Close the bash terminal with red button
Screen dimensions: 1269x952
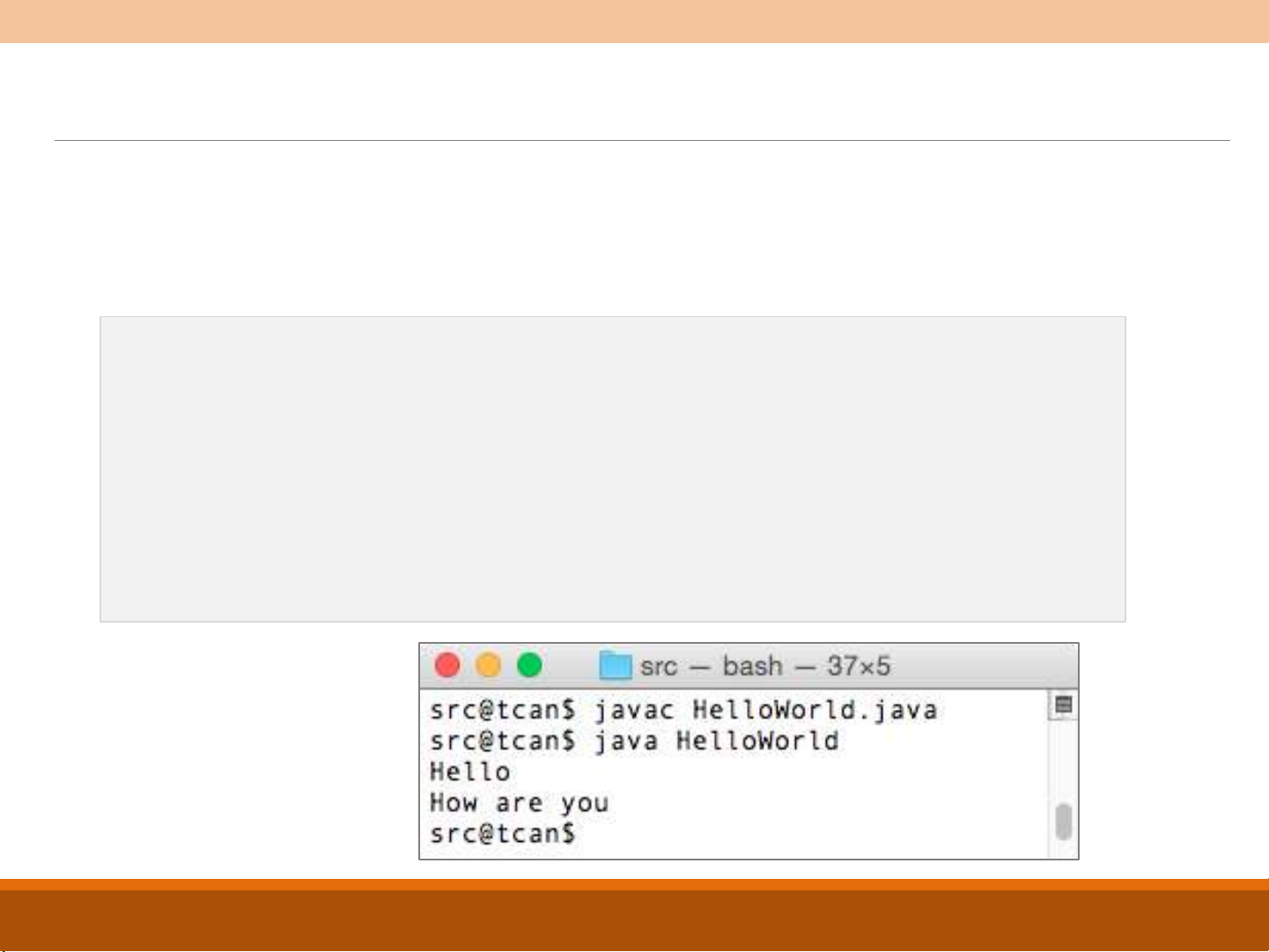(x=447, y=665)
